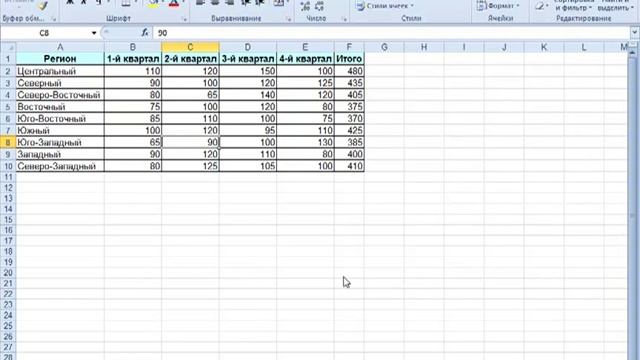The image size is (640, 360).
Task: Click the decrease decimal places icon
Action: click(x=320, y=6)
